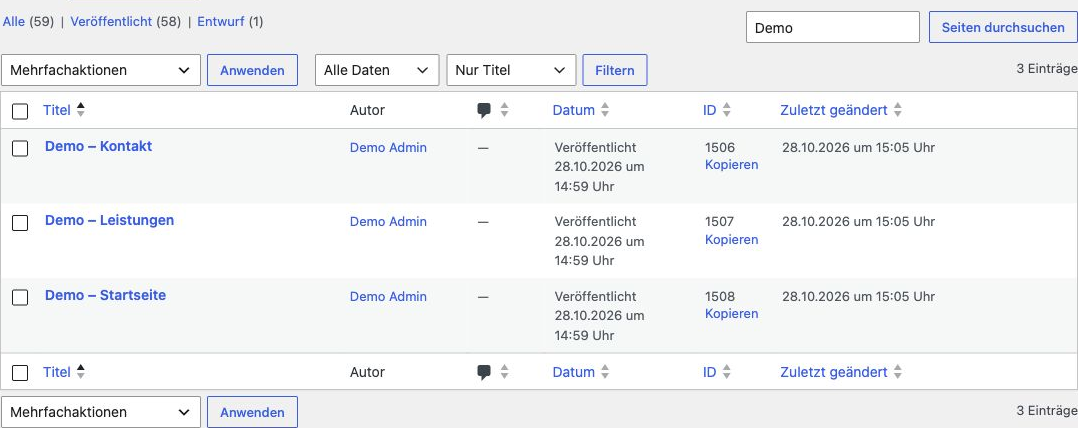The height and width of the screenshot is (428, 1078).
Task: Click the ID value 1508
Action: point(720,297)
